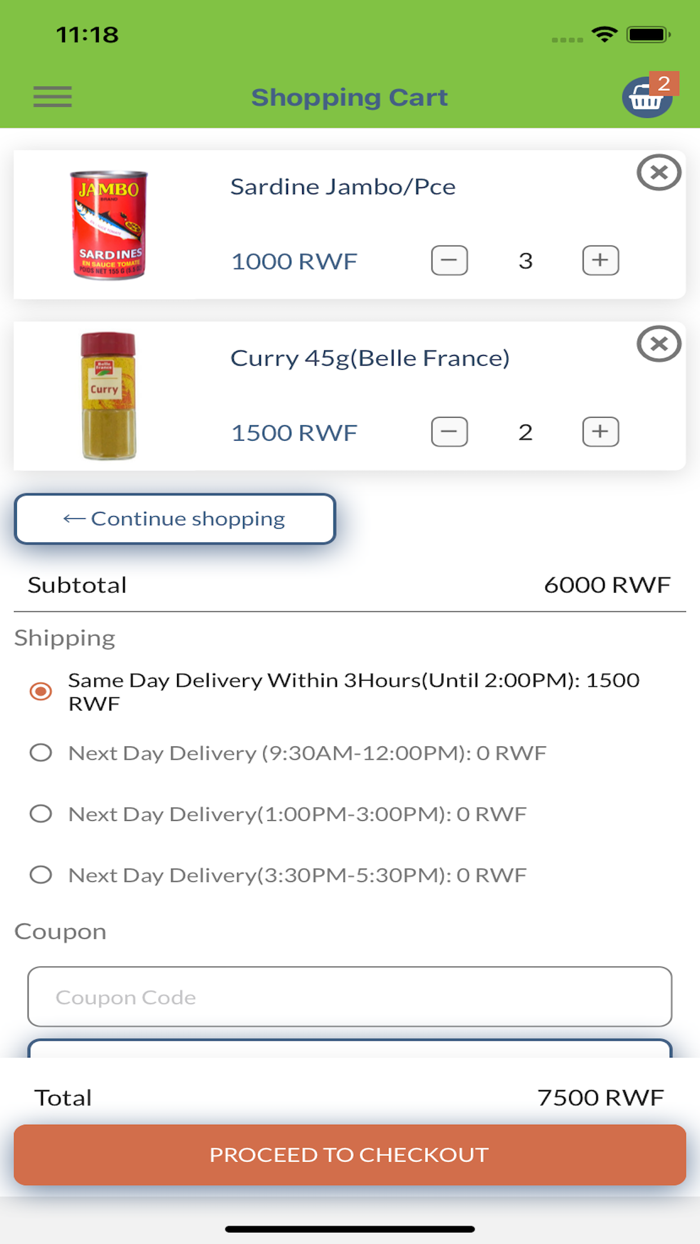The height and width of the screenshot is (1244, 700).
Task: Remove Curry 45g from cart
Action: 658,344
